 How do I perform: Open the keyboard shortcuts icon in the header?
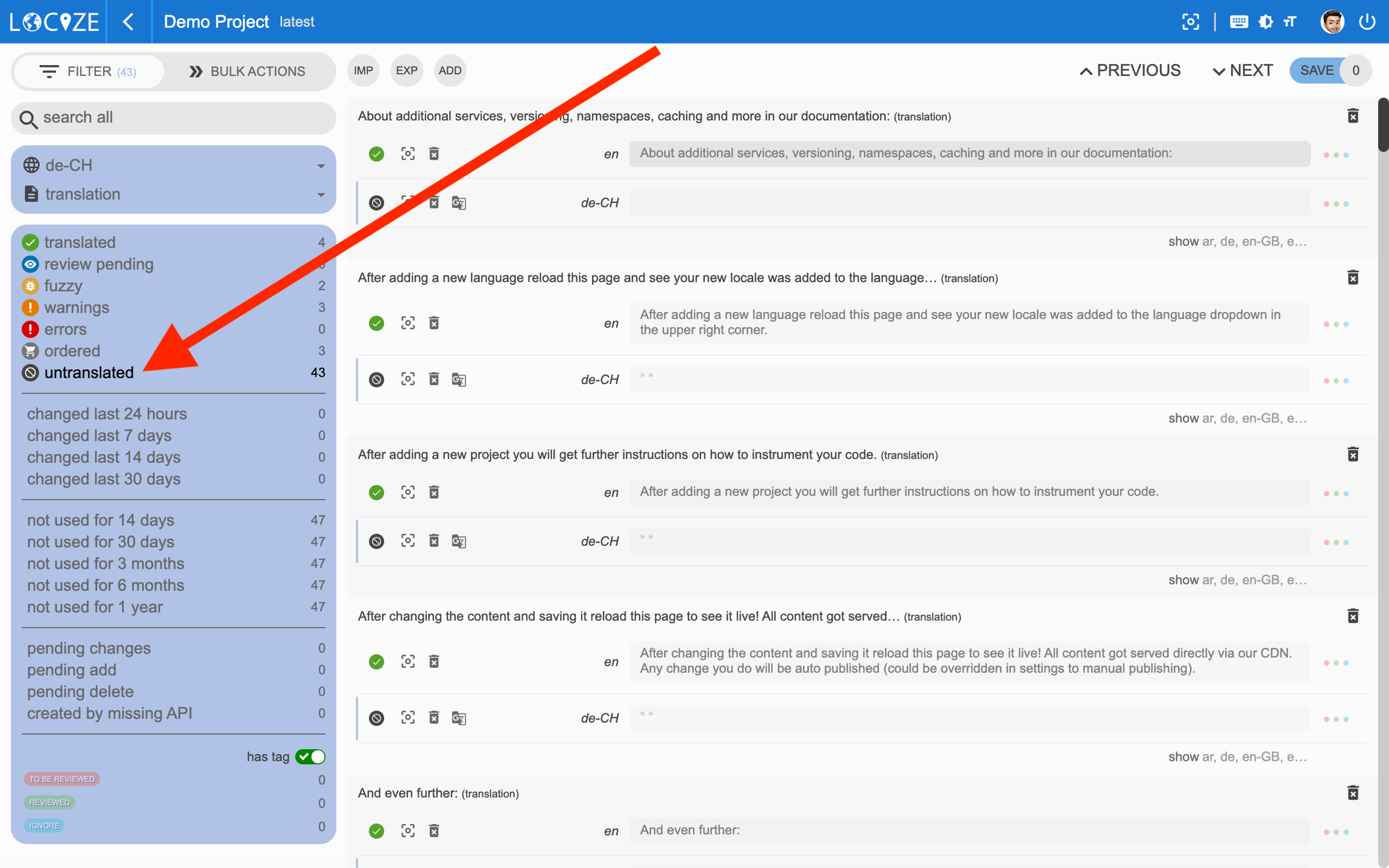pyautogui.click(x=1239, y=22)
